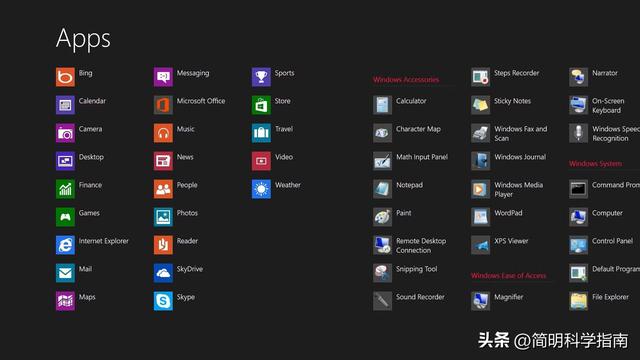Launch the Weather app icon

tap(261, 189)
